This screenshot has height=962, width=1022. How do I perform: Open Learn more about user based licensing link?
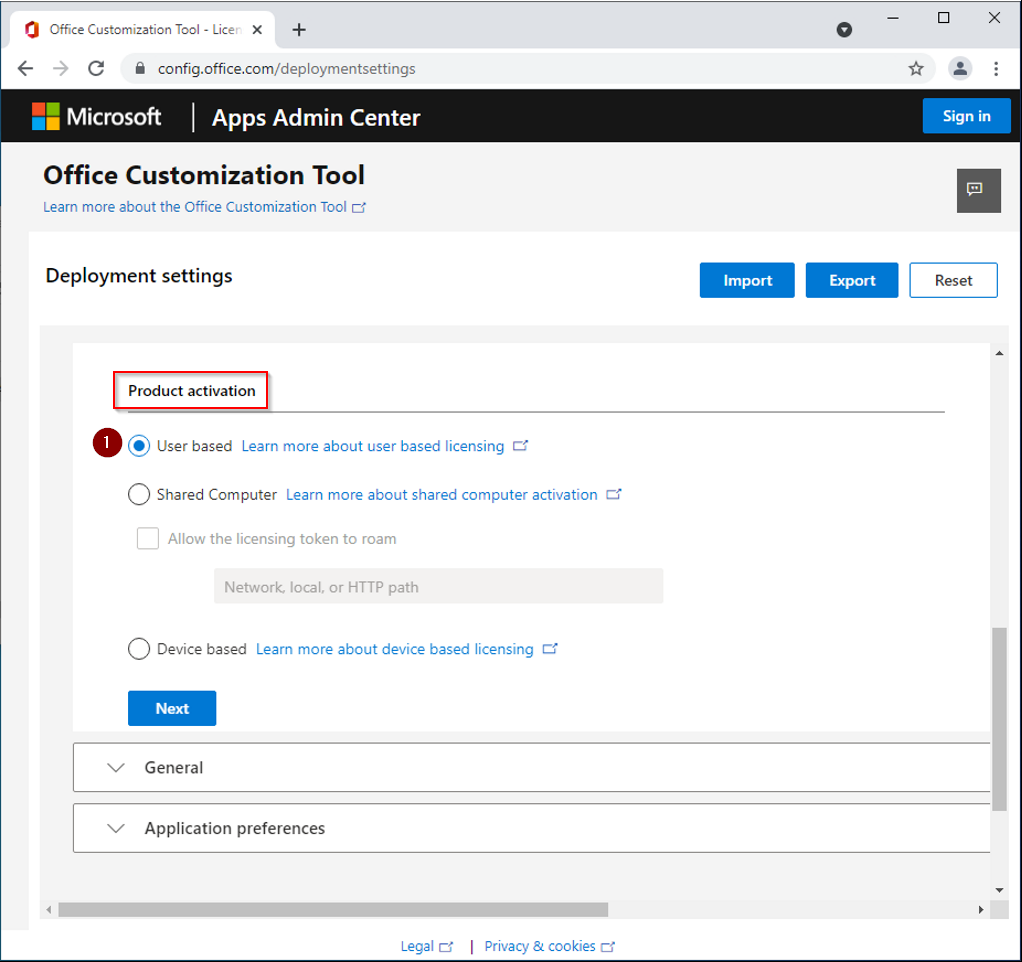(x=373, y=446)
